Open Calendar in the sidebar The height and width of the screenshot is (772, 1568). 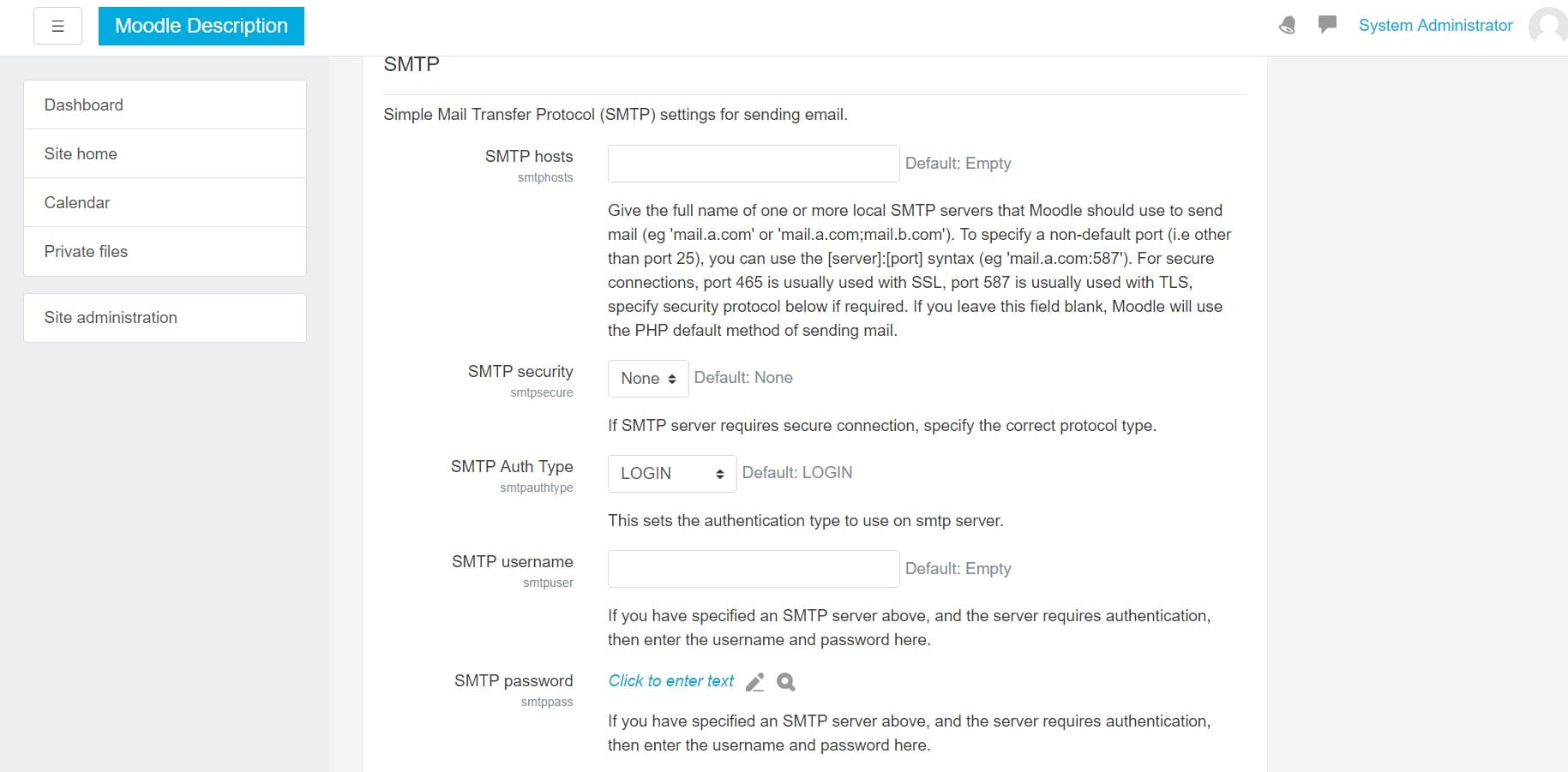coord(165,203)
